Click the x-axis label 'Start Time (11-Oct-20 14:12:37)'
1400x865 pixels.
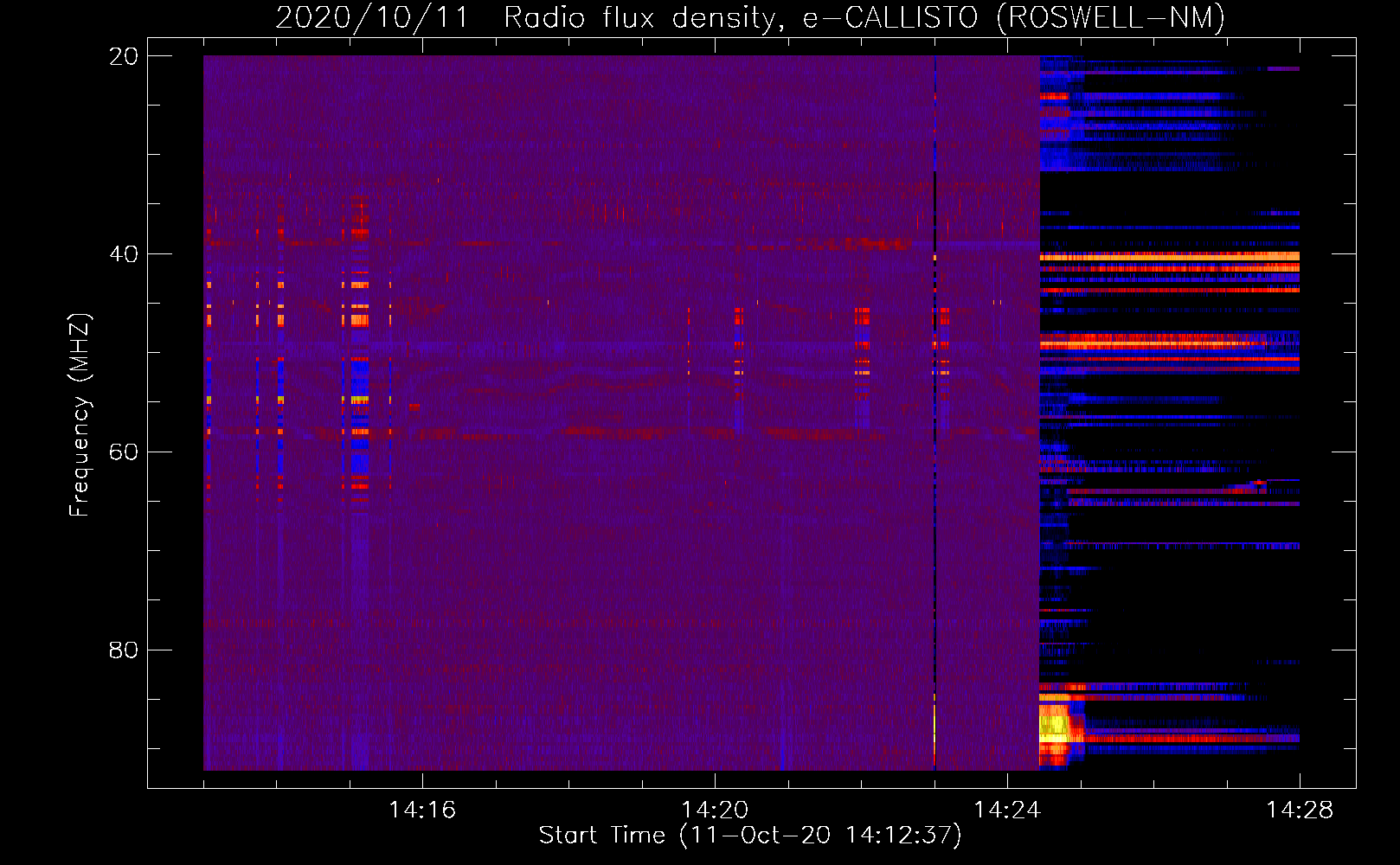(x=750, y=836)
